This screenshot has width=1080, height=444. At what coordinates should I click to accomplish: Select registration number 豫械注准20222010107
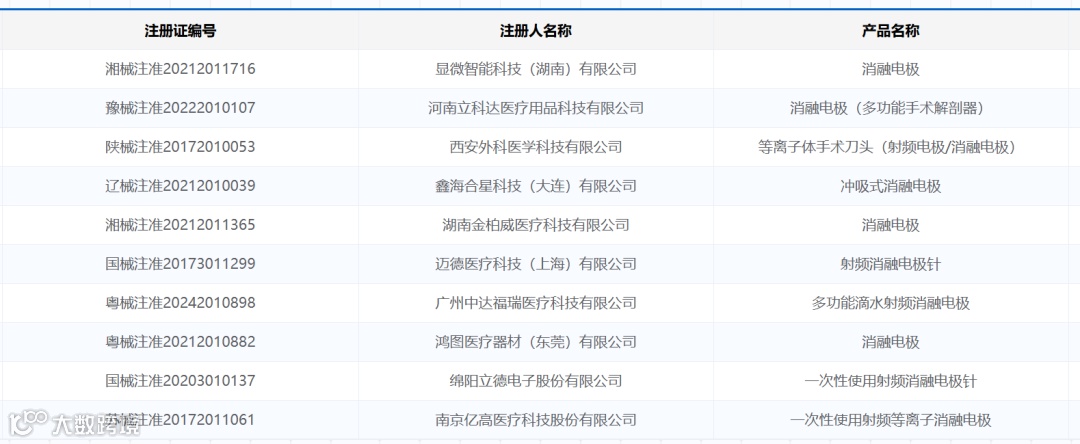click(180, 108)
